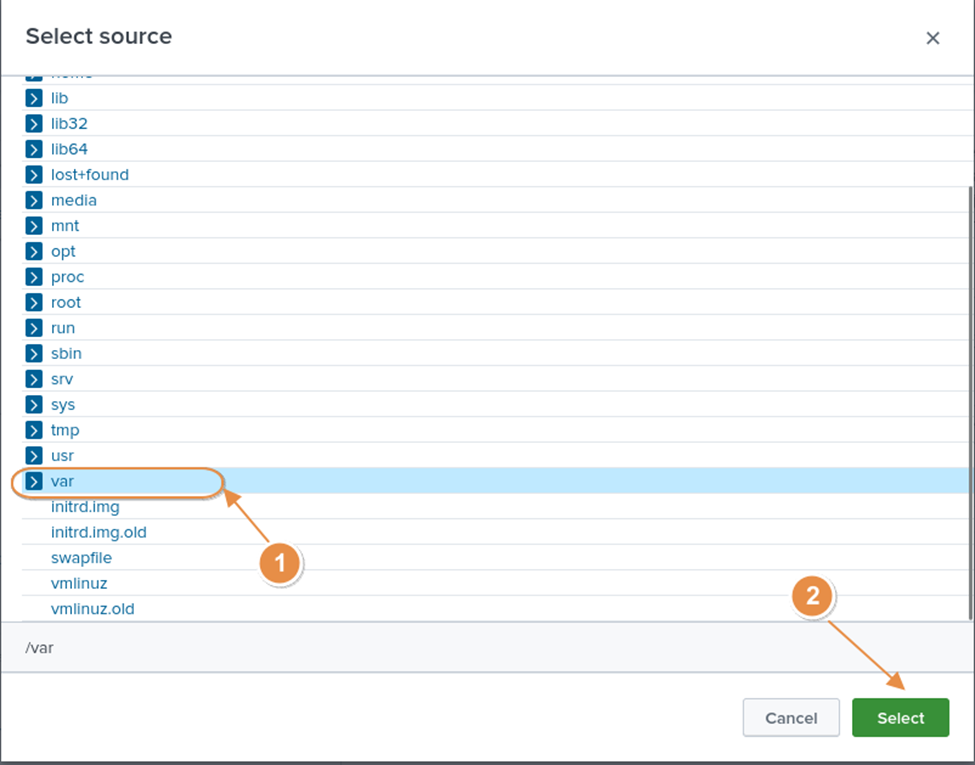The image size is (975, 765).
Task: Choose the initrd.img file
Action: pos(85,507)
